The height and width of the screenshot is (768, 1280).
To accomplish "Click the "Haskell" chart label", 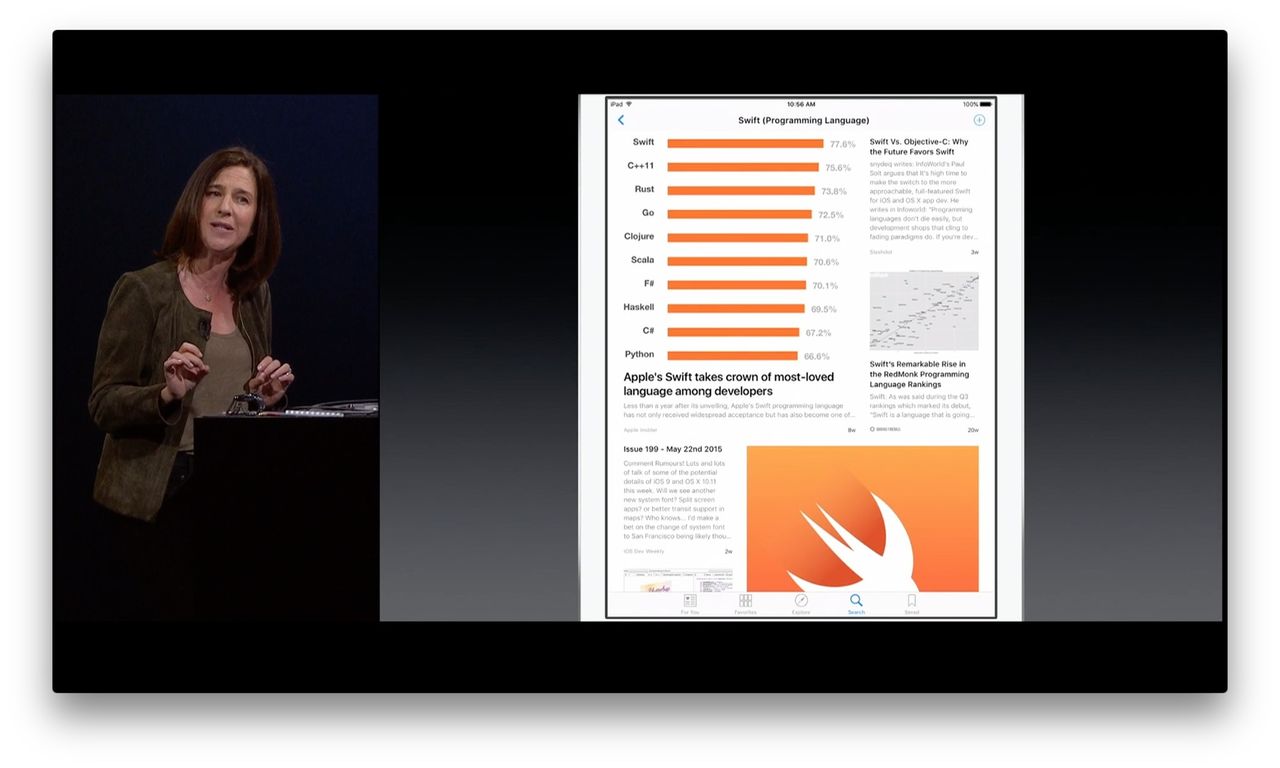I will [639, 307].
